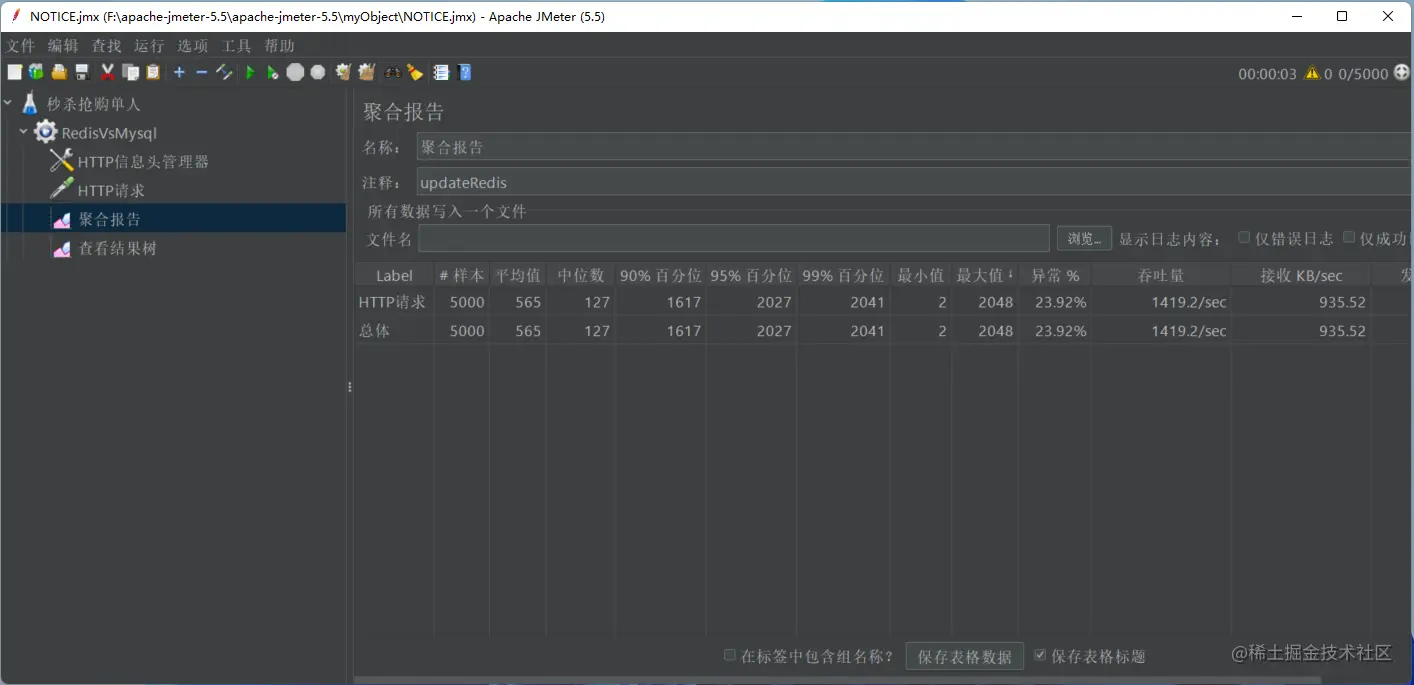
Task: Click the 0/5000 thread counter
Action: click(1363, 73)
